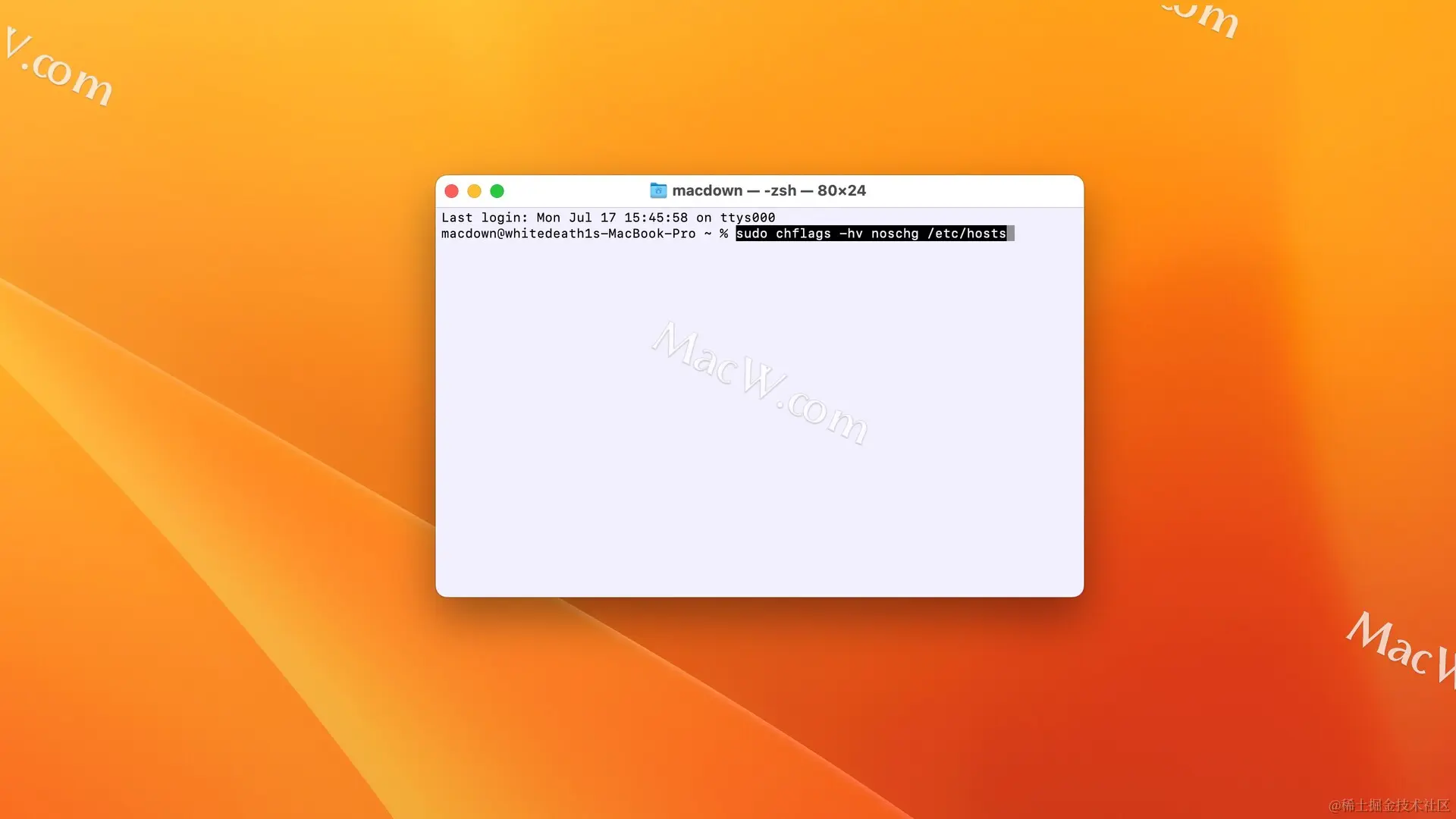Click the "/etc/hosts" path in the command
The height and width of the screenshot is (819, 1456).
coord(966,234)
